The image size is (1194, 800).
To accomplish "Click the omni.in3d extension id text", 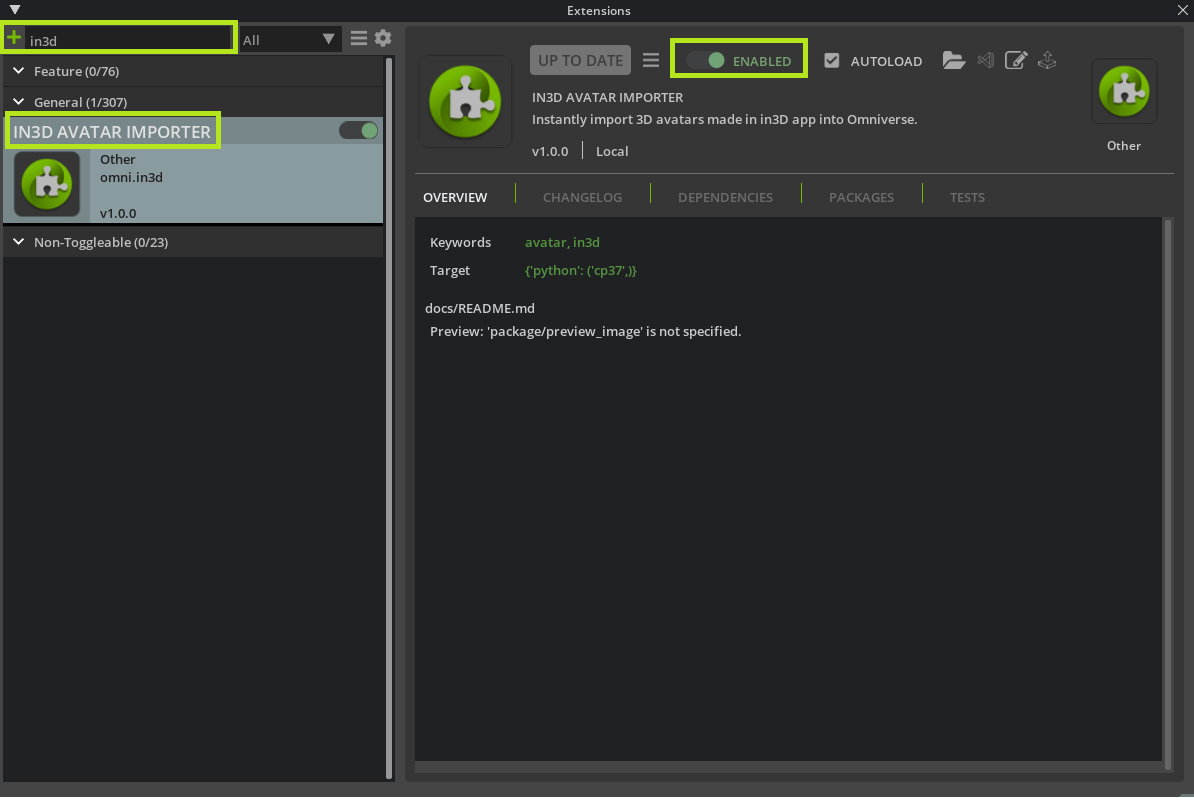I will (x=131, y=177).
